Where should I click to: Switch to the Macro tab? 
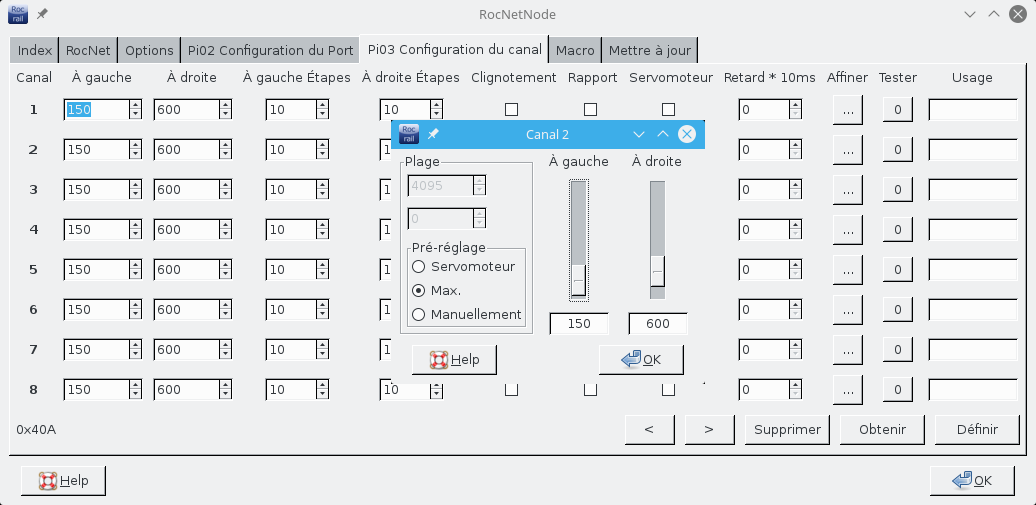(x=575, y=50)
